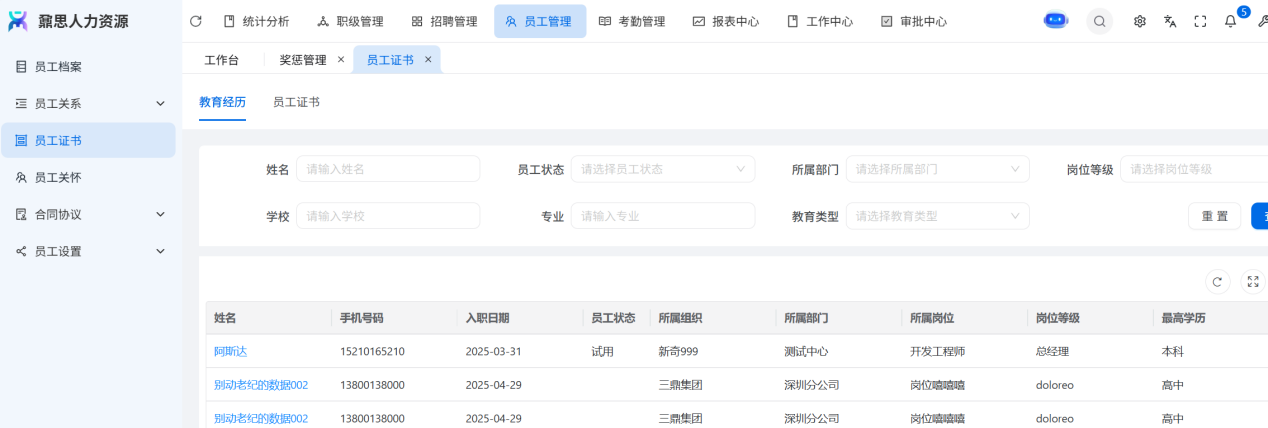Expand the table to fullscreen

point(1252,282)
